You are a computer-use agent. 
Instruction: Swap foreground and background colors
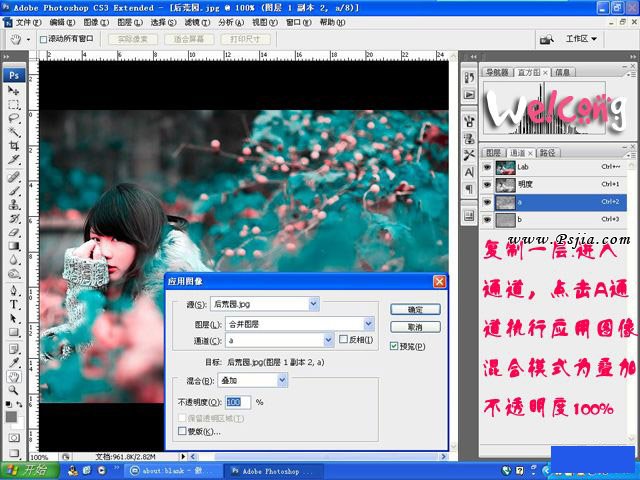click(19, 404)
